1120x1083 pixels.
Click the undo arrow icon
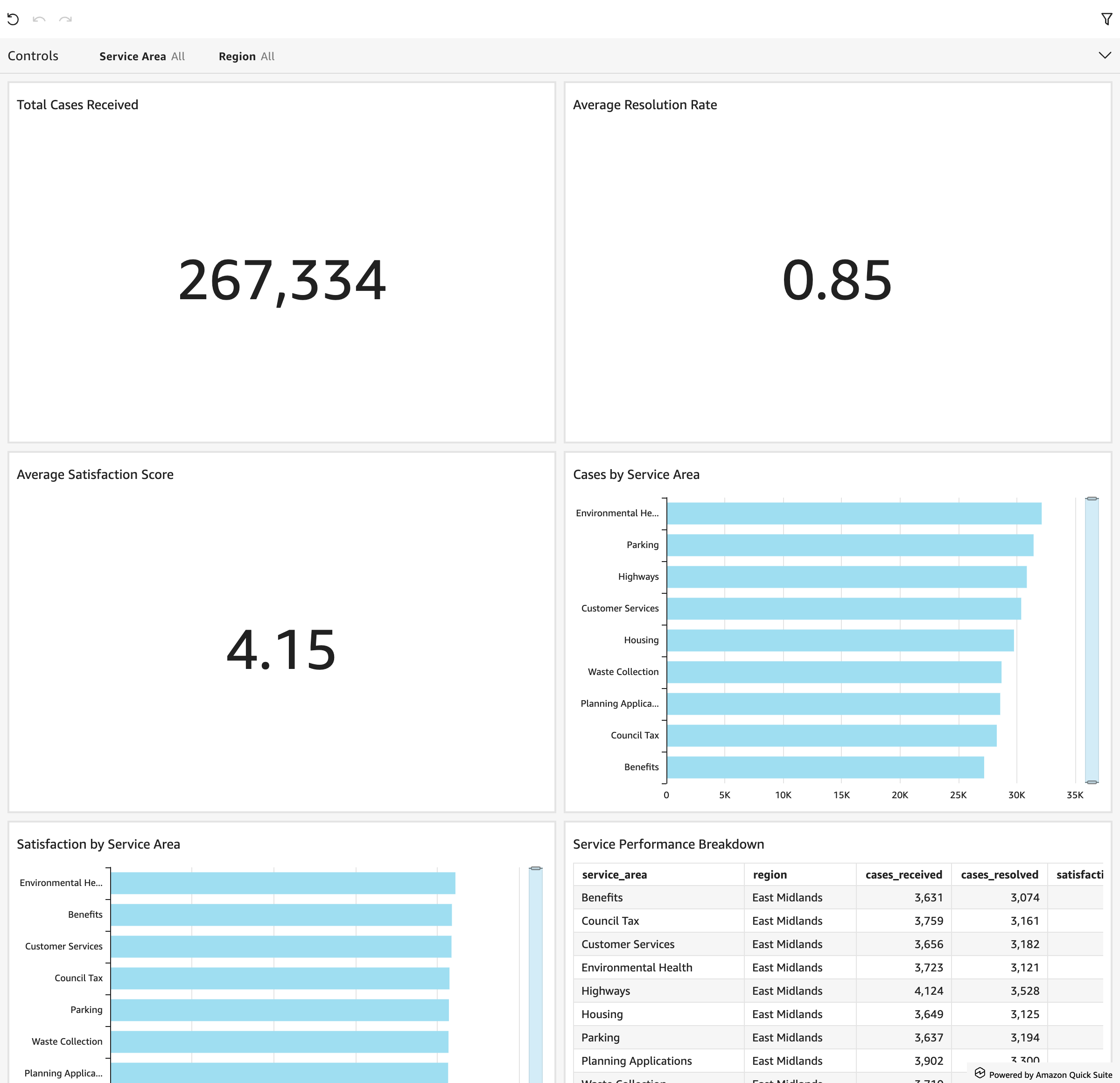(39, 19)
